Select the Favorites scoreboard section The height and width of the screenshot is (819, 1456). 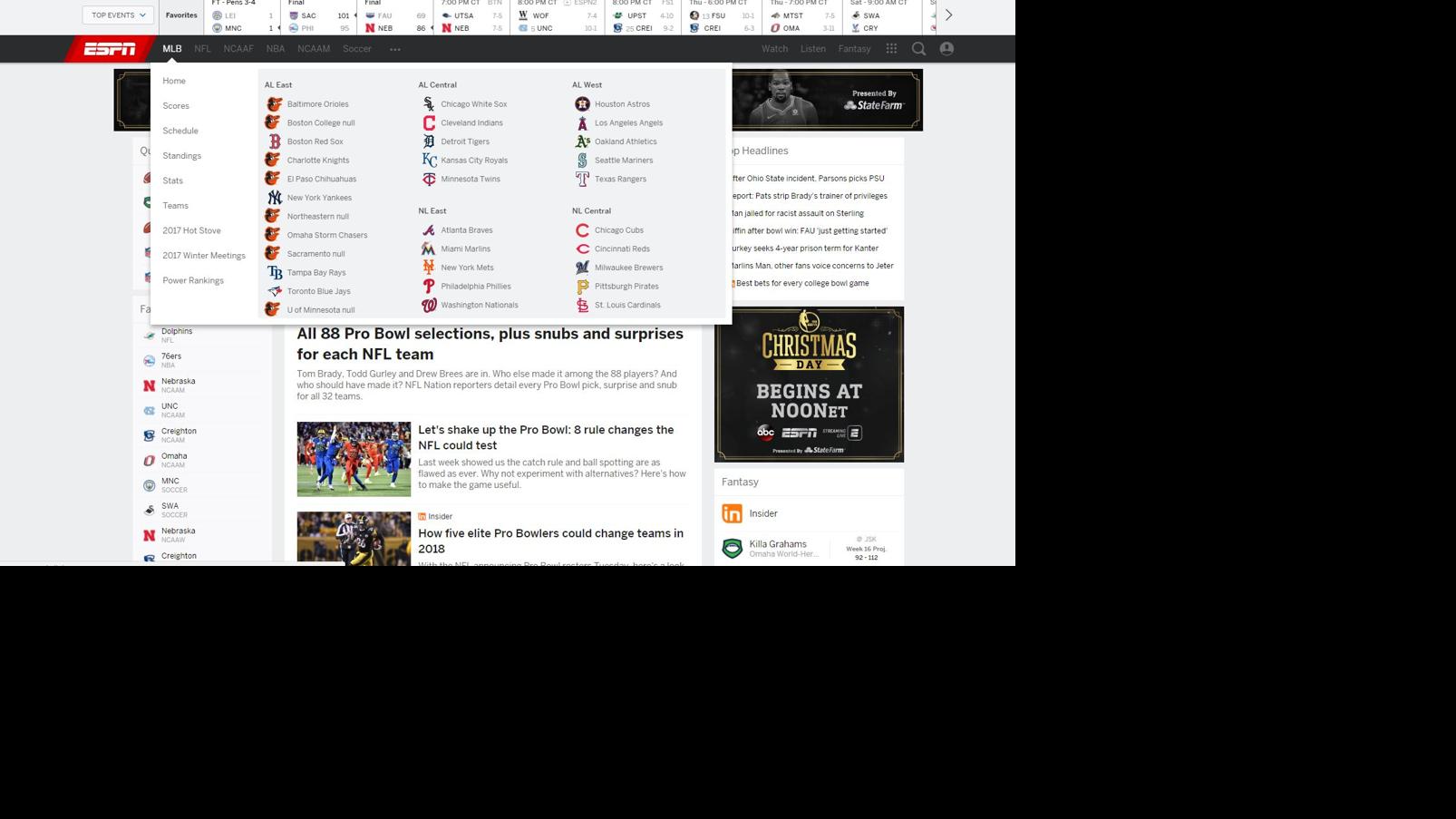[181, 15]
